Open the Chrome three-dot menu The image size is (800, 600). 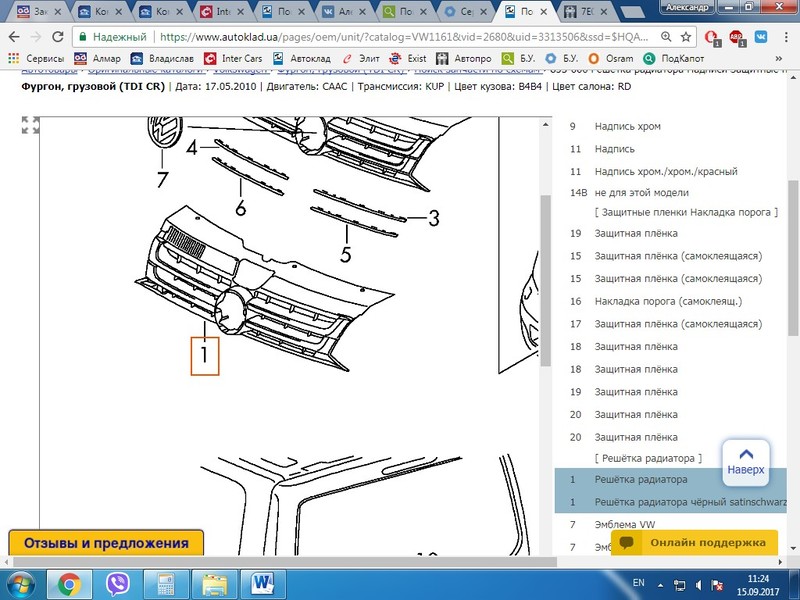785,37
